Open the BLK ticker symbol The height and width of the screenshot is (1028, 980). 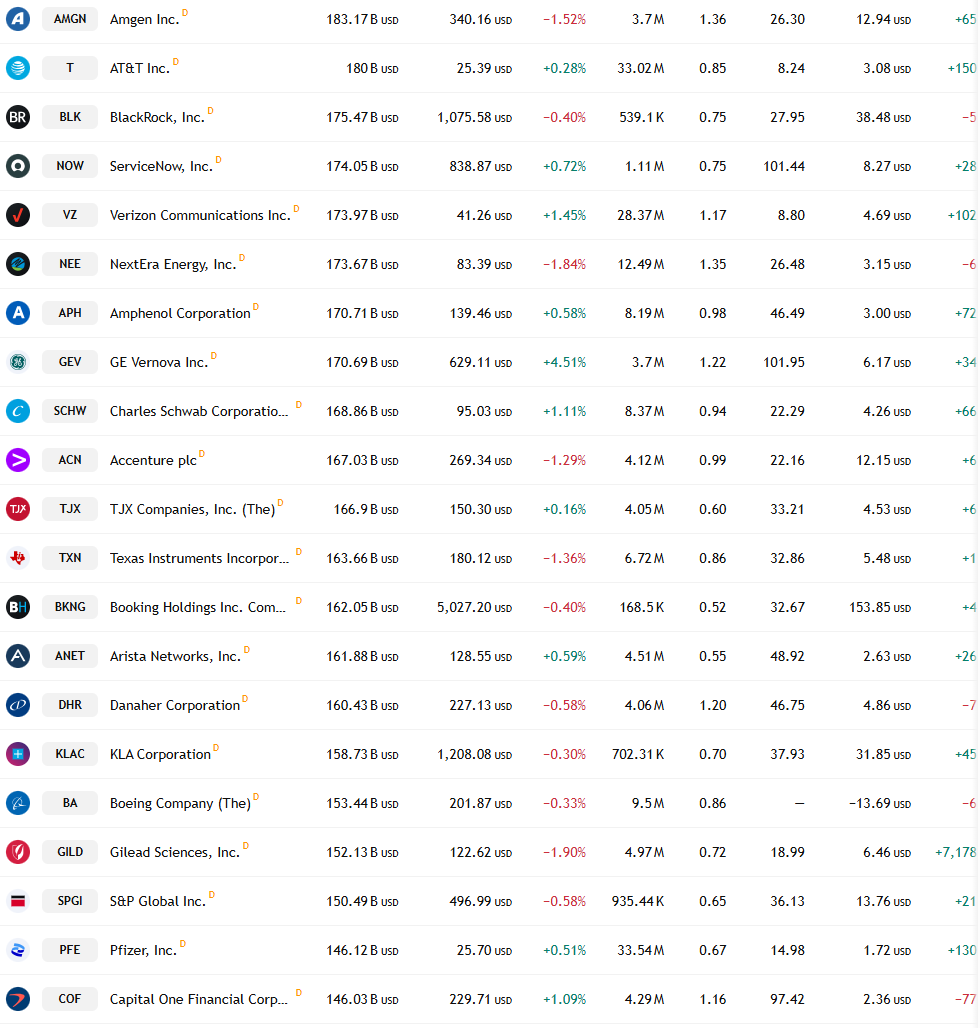70,117
